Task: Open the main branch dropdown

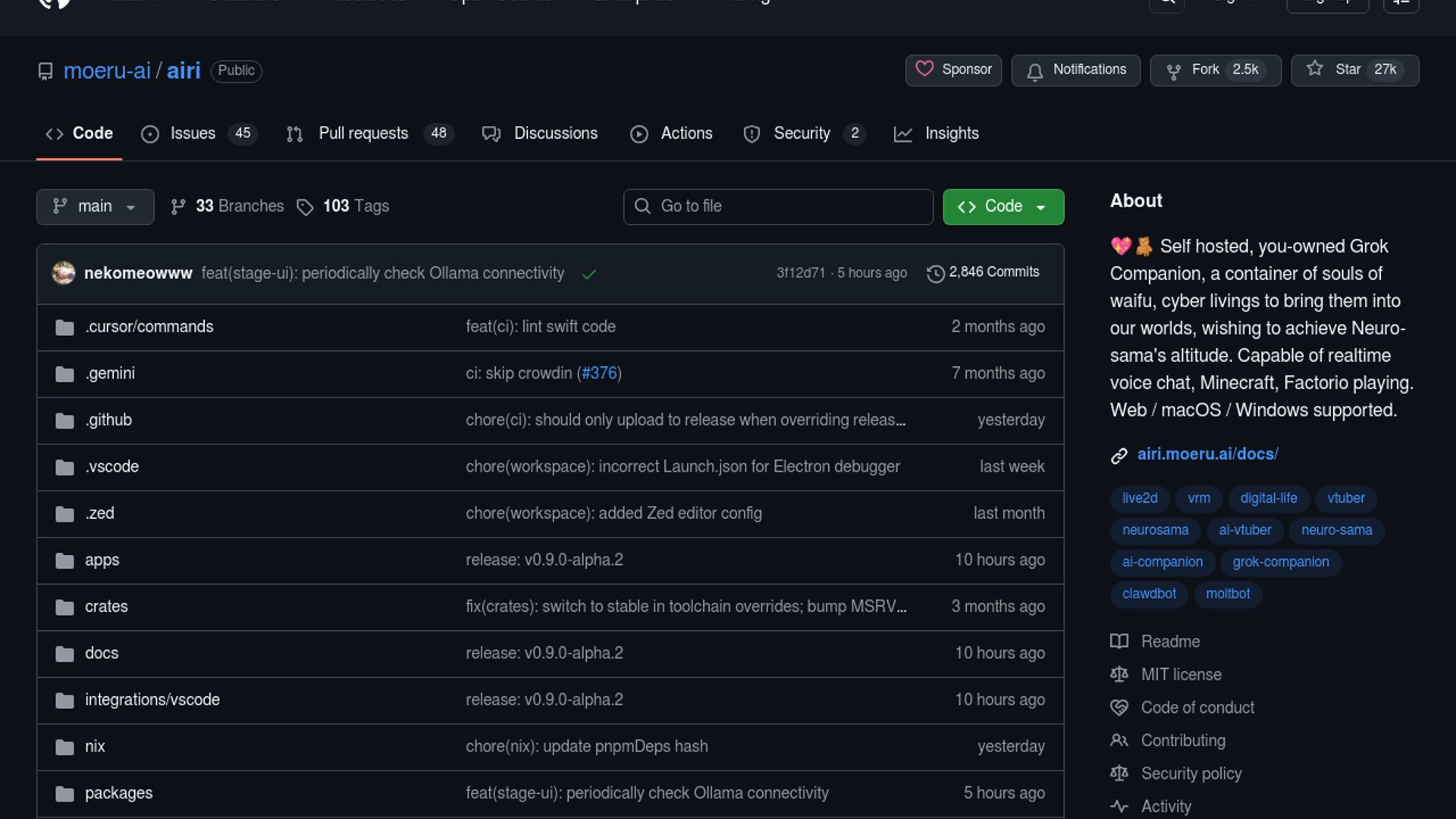Action: 95,206
